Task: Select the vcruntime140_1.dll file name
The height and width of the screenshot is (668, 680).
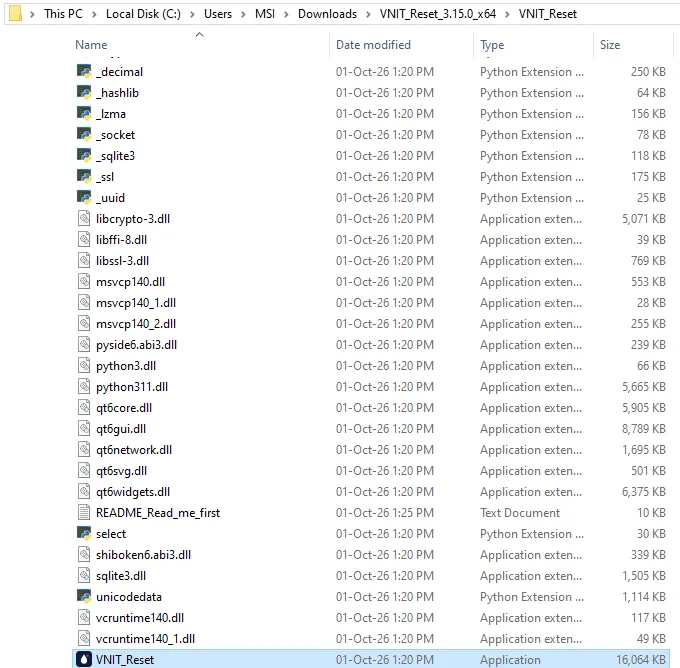Action: click(145, 639)
